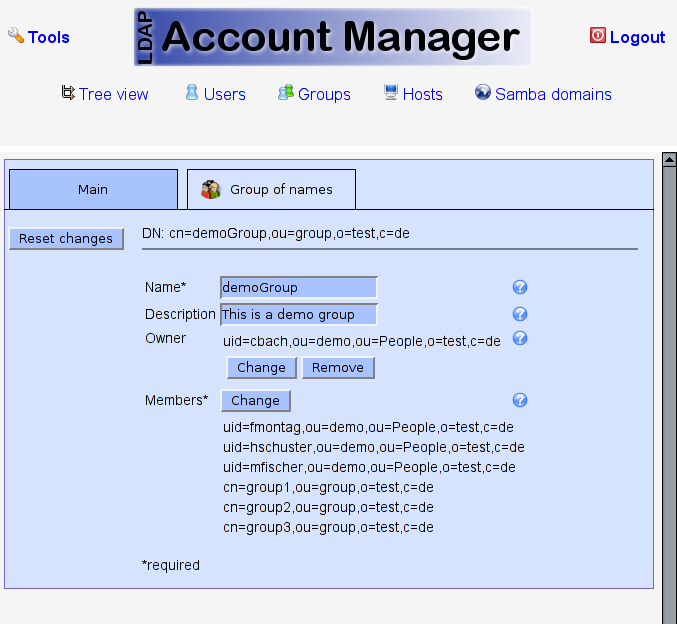Image resolution: width=677 pixels, height=624 pixels.
Task: Open help for the Members field
Action: pyautogui.click(x=520, y=401)
